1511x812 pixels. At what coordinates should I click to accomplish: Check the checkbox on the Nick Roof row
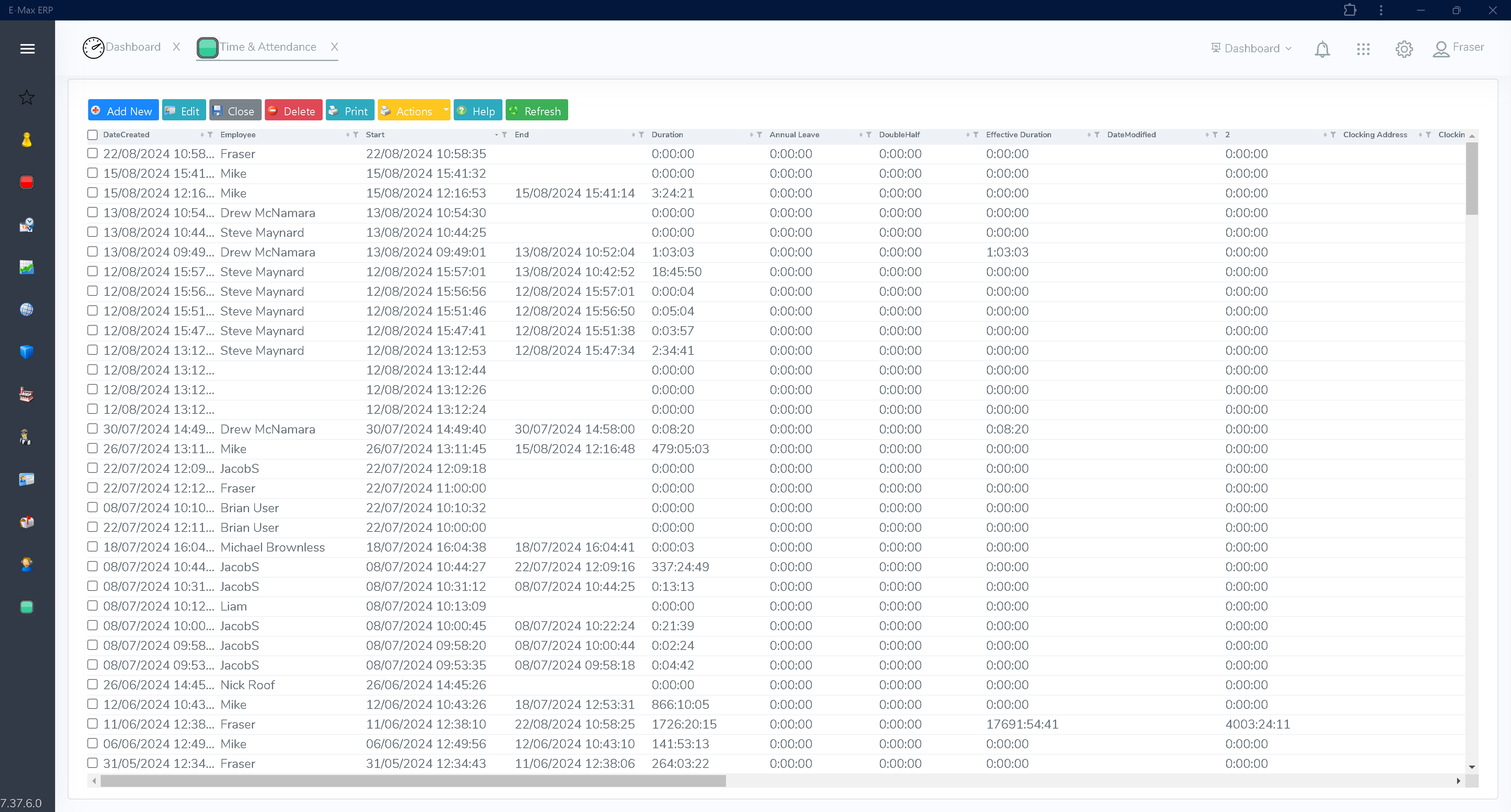[92, 684]
